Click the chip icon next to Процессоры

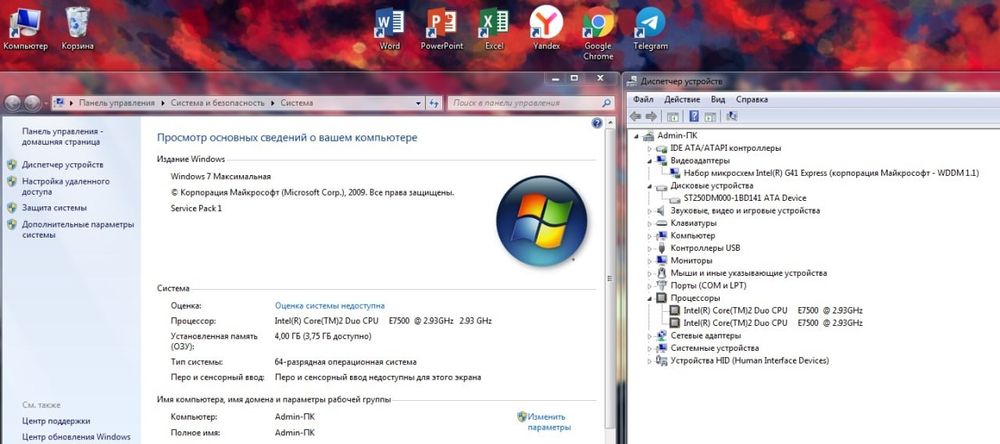click(x=661, y=298)
